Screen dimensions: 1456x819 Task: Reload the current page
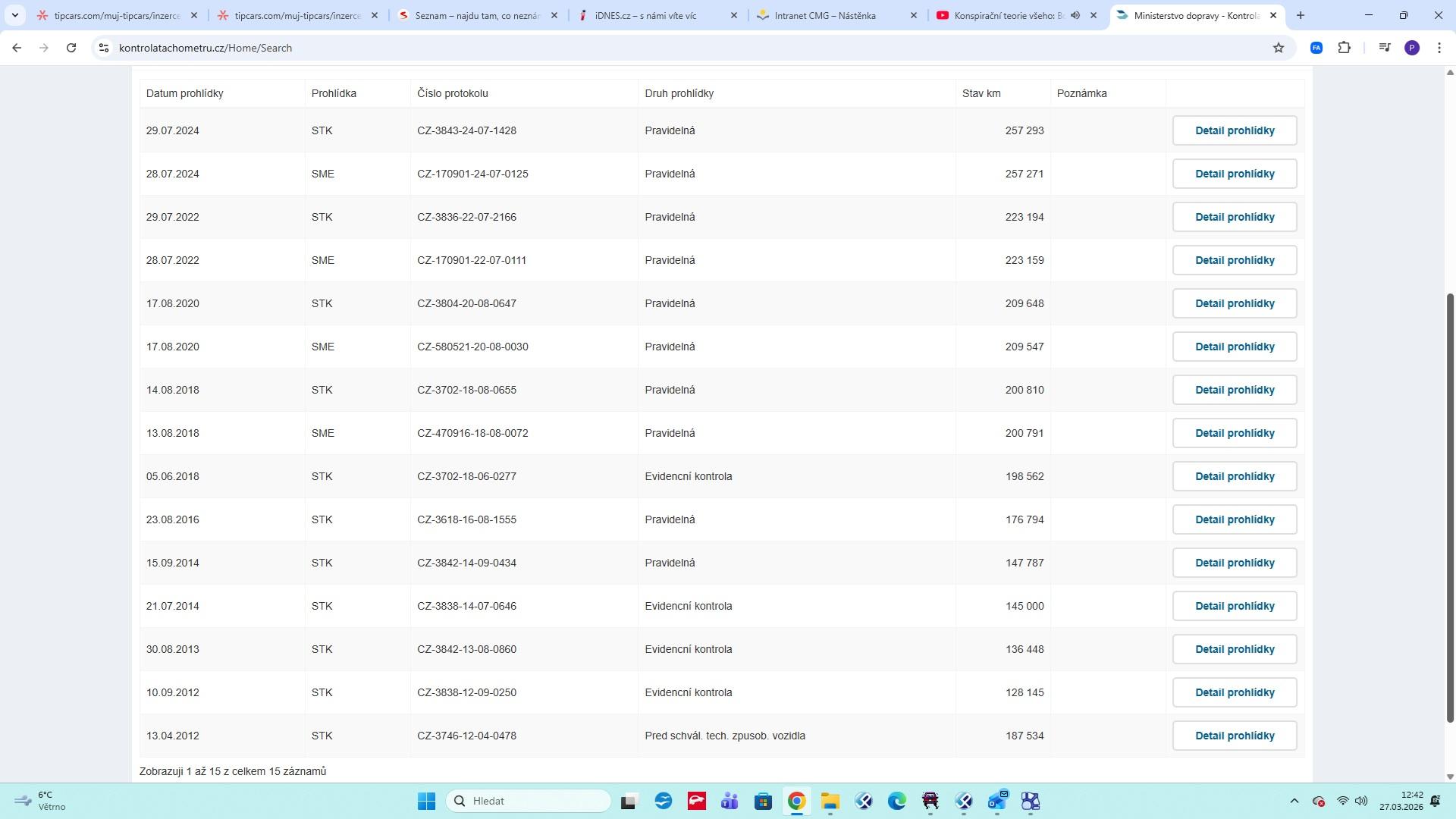tap(71, 48)
